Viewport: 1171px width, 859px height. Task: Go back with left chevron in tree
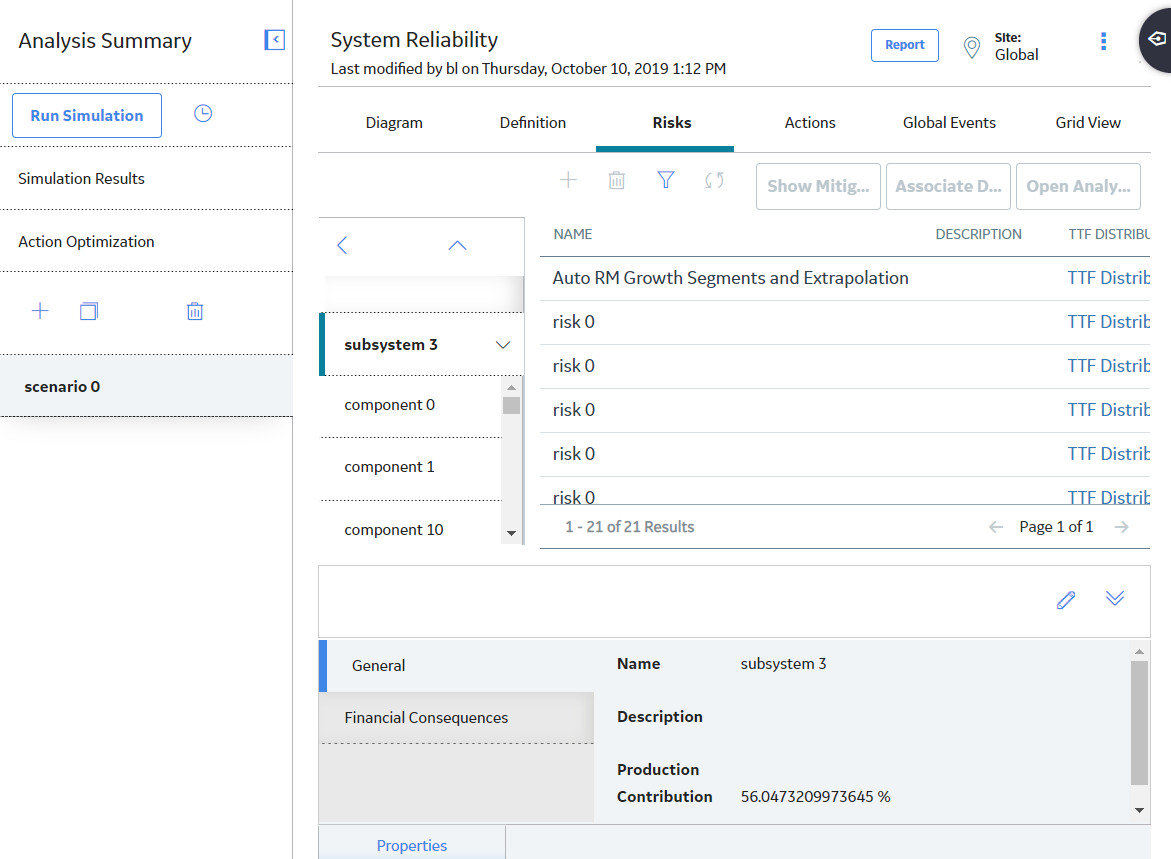[342, 245]
